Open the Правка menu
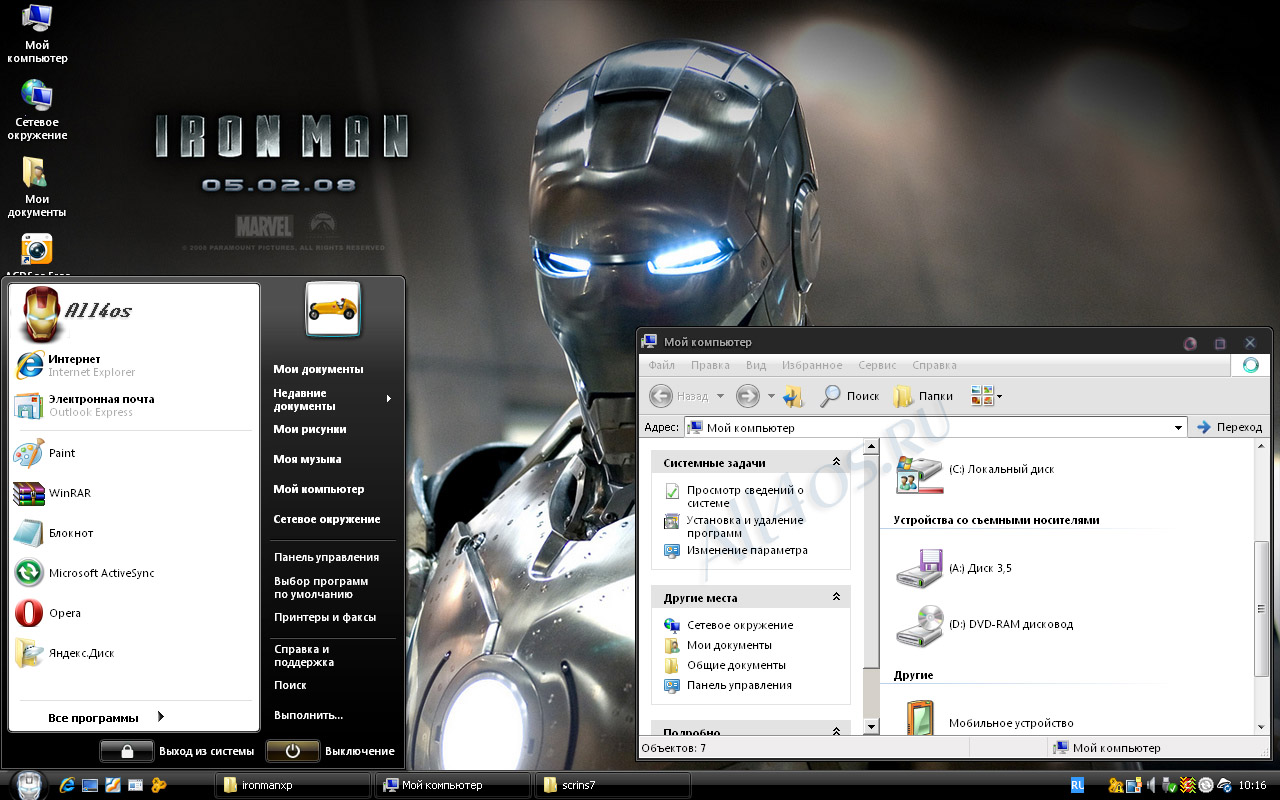This screenshot has height=800, width=1280. coord(710,365)
